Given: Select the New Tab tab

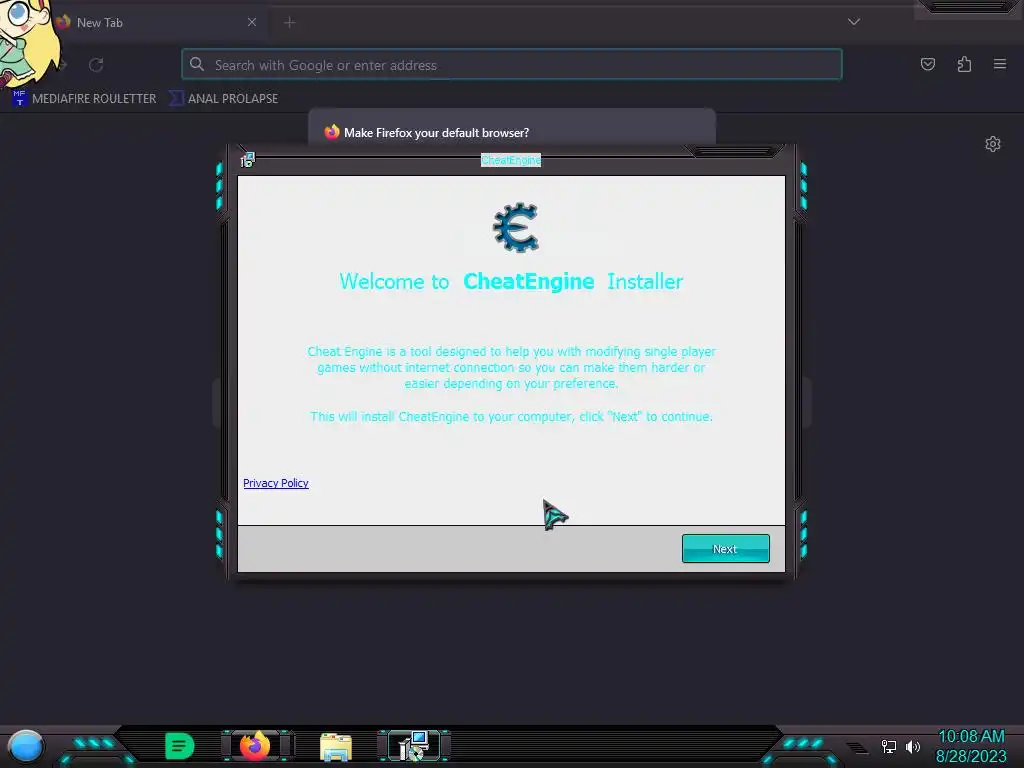Looking at the screenshot, I should pos(157,22).
